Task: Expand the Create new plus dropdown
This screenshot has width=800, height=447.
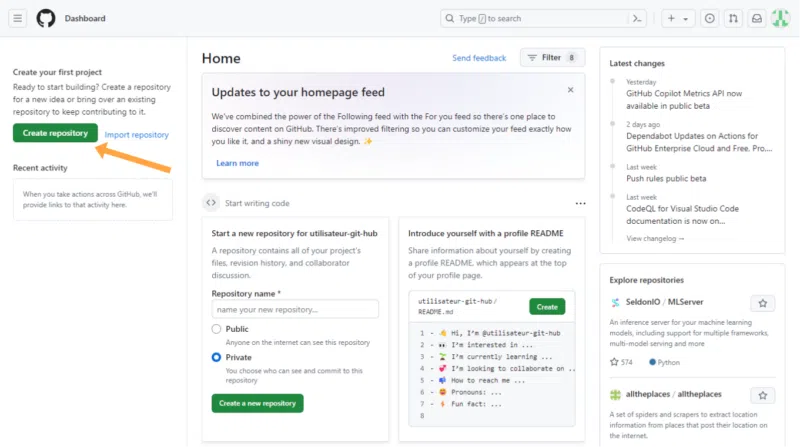Action: (x=677, y=18)
